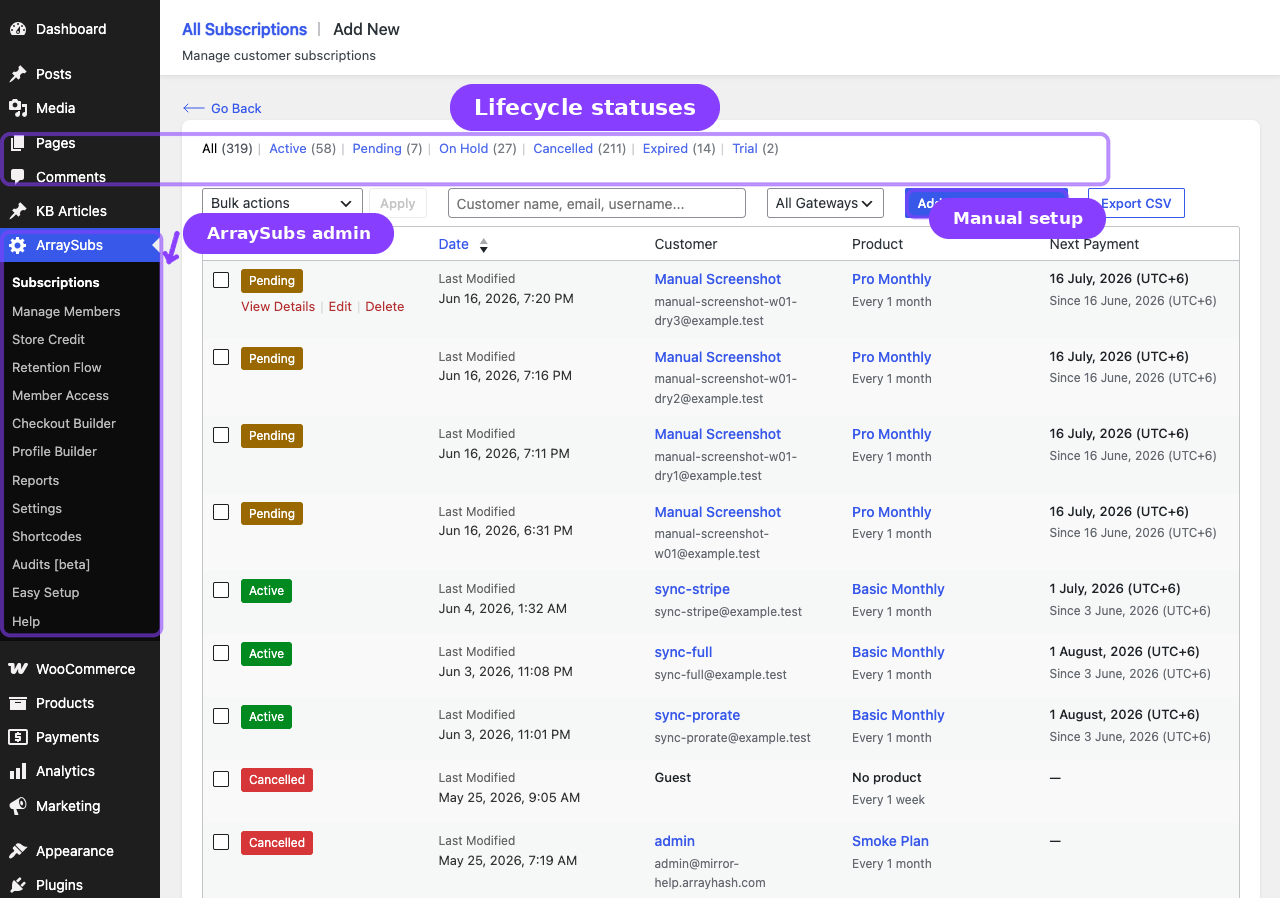The image size is (1280, 898).
Task: Open the admin customer link
Action: click(x=675, y=841)
